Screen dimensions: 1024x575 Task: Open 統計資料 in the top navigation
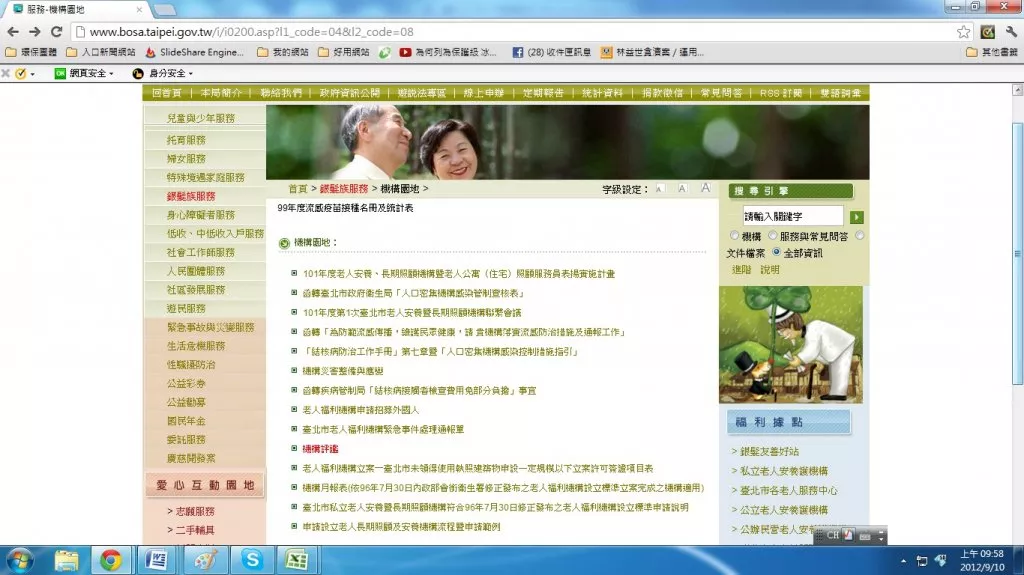[602, 93]
